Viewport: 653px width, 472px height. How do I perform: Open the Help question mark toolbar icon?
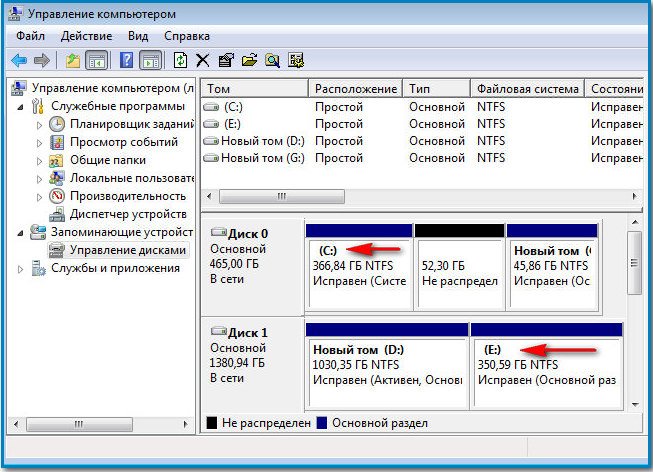click(127, 60)
